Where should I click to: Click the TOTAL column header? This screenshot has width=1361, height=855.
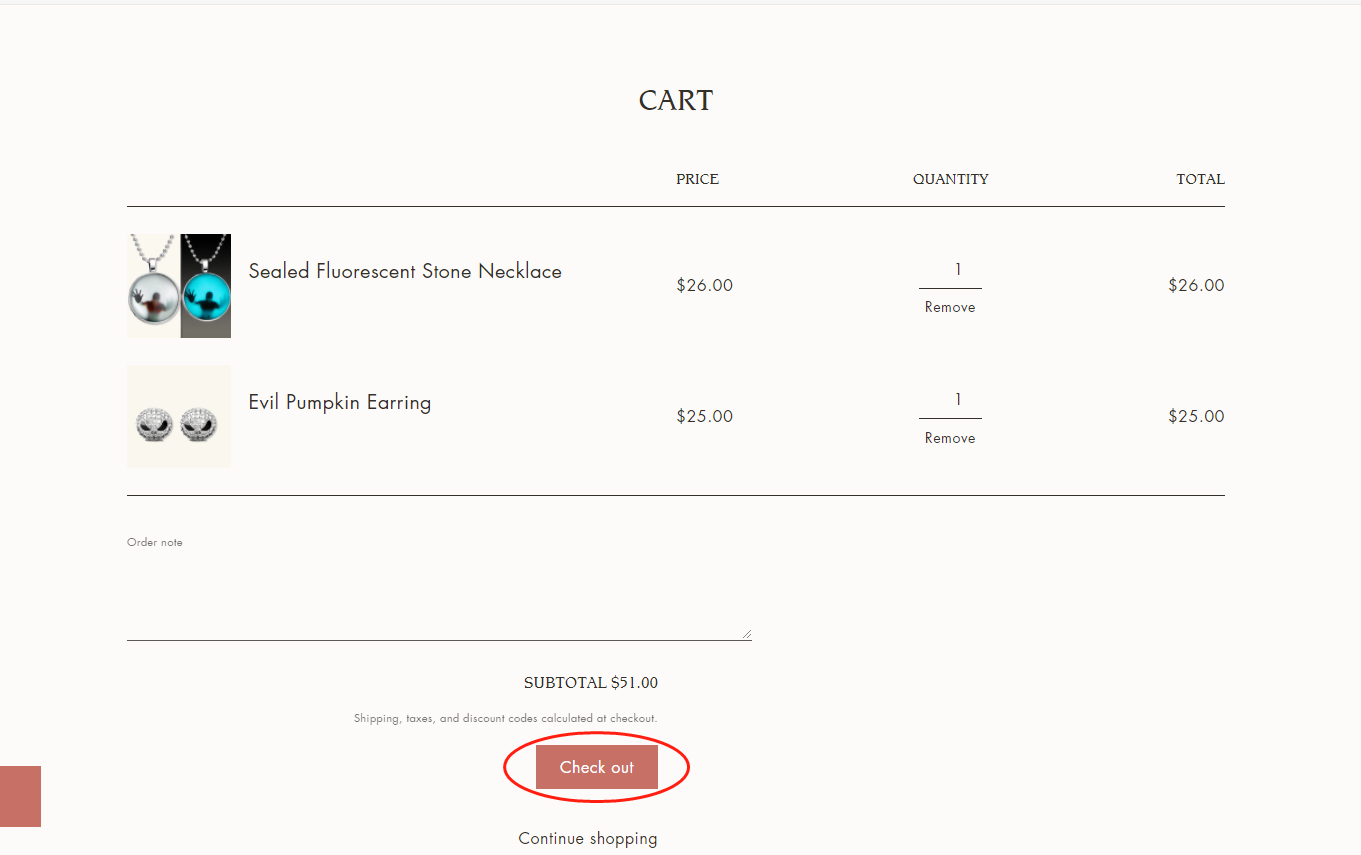tap(1200, 179)
